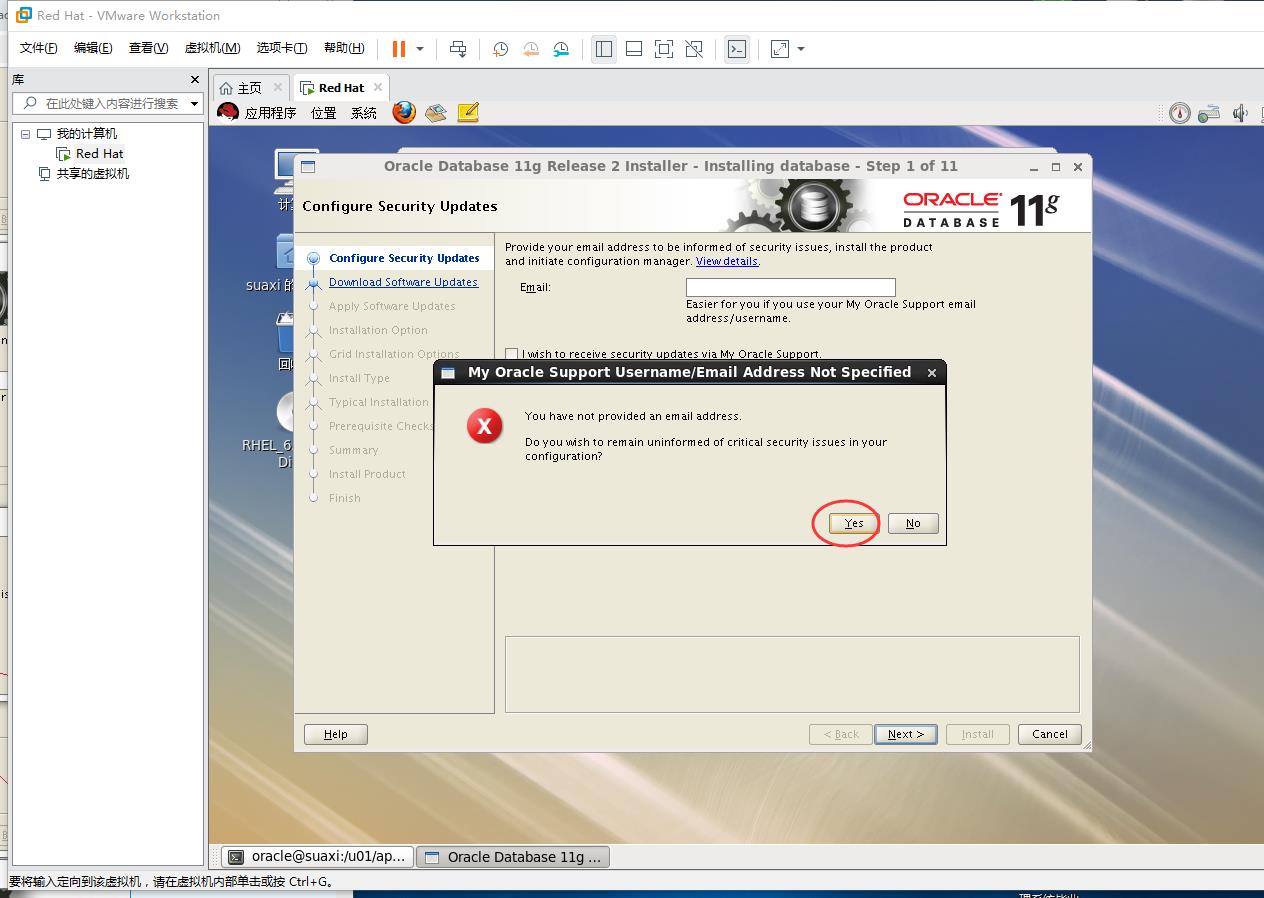Close the email not specified dialog

coord(932,373)
